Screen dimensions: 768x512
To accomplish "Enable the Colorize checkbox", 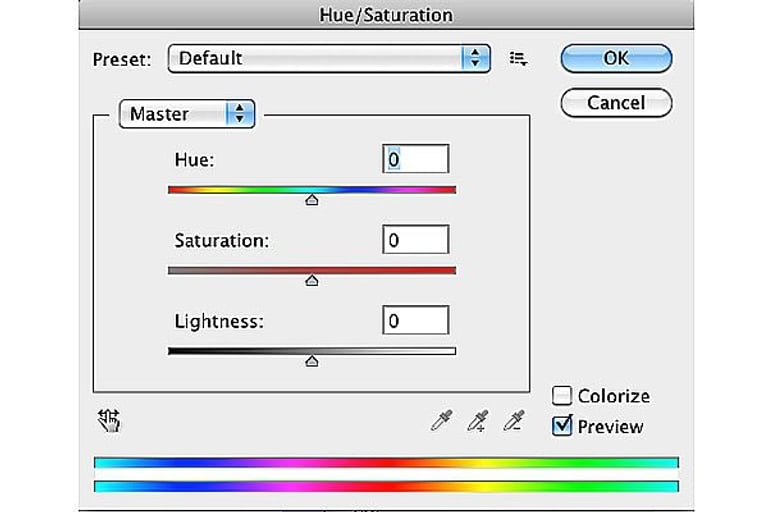I will click(562, 395).
